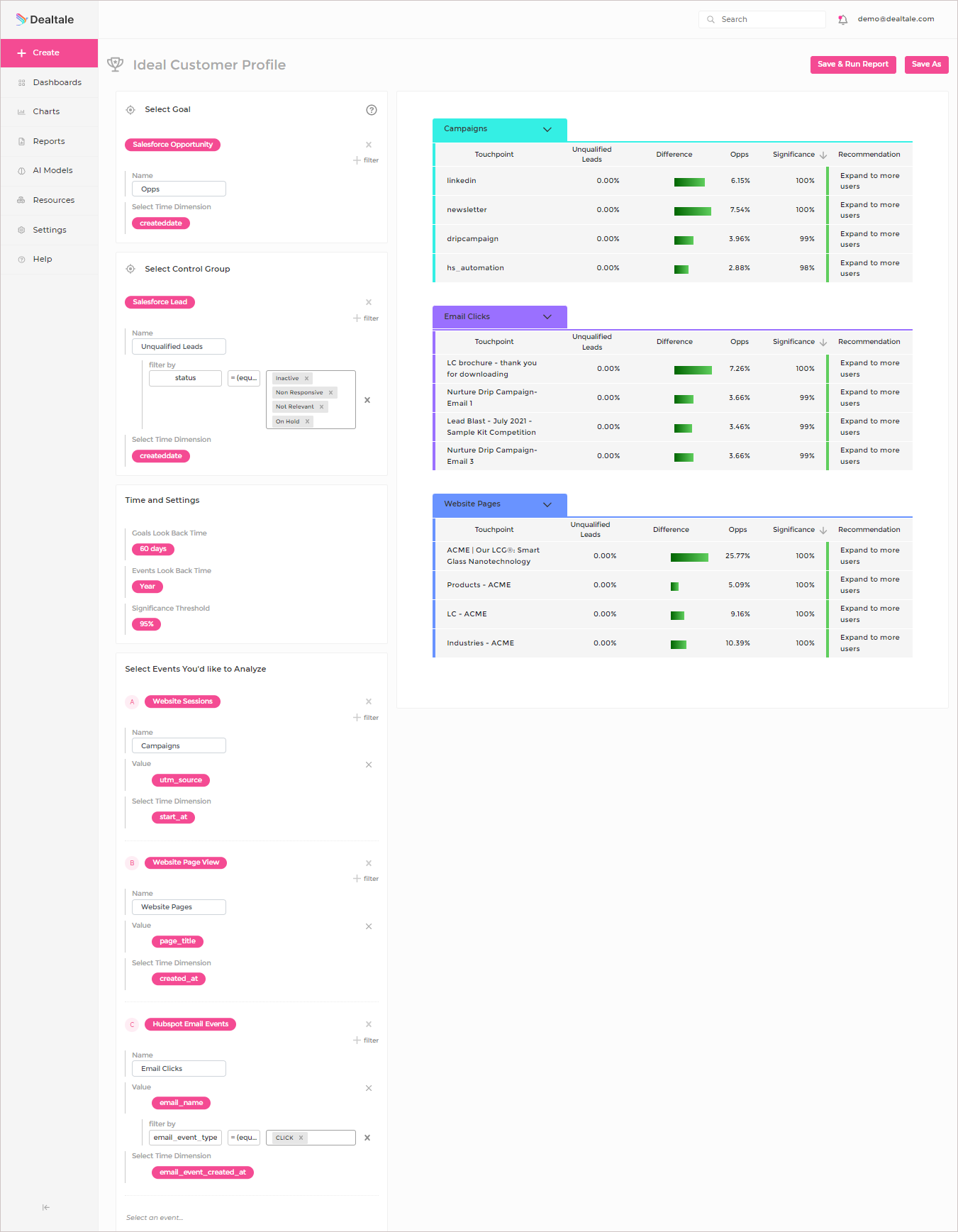Click the Save As button
The height and width of the screenshot is (1232, 958).
tap(926, 65)
